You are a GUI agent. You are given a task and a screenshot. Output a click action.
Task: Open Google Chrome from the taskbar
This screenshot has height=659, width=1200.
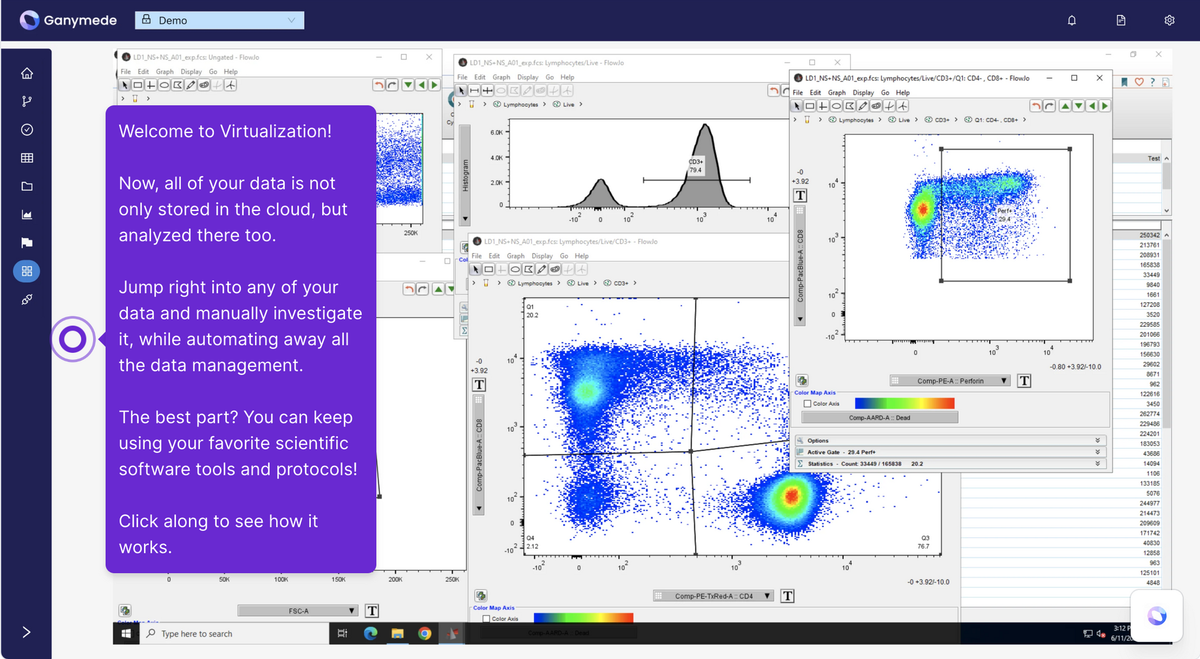coord(427,633)
